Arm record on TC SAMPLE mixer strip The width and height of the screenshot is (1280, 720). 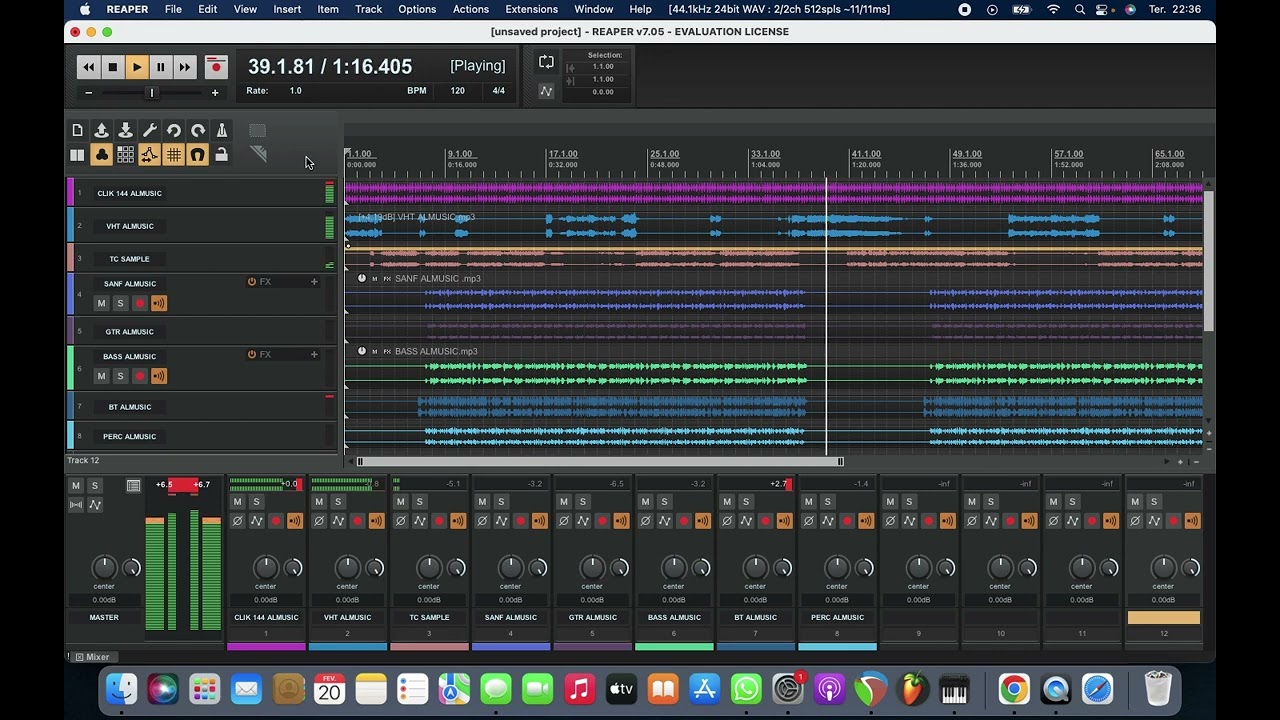(x=439, y=521)
